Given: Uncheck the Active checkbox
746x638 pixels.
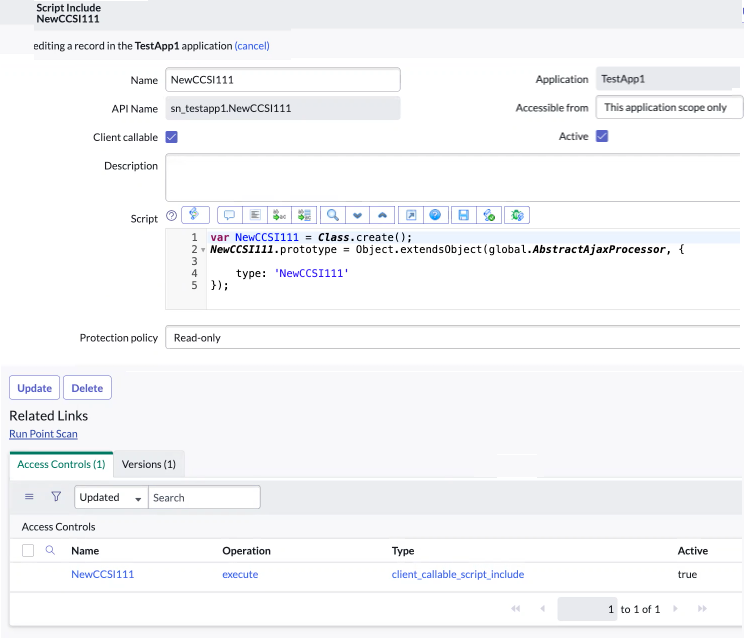Looking at the screenshot, I should pos(602,136).
